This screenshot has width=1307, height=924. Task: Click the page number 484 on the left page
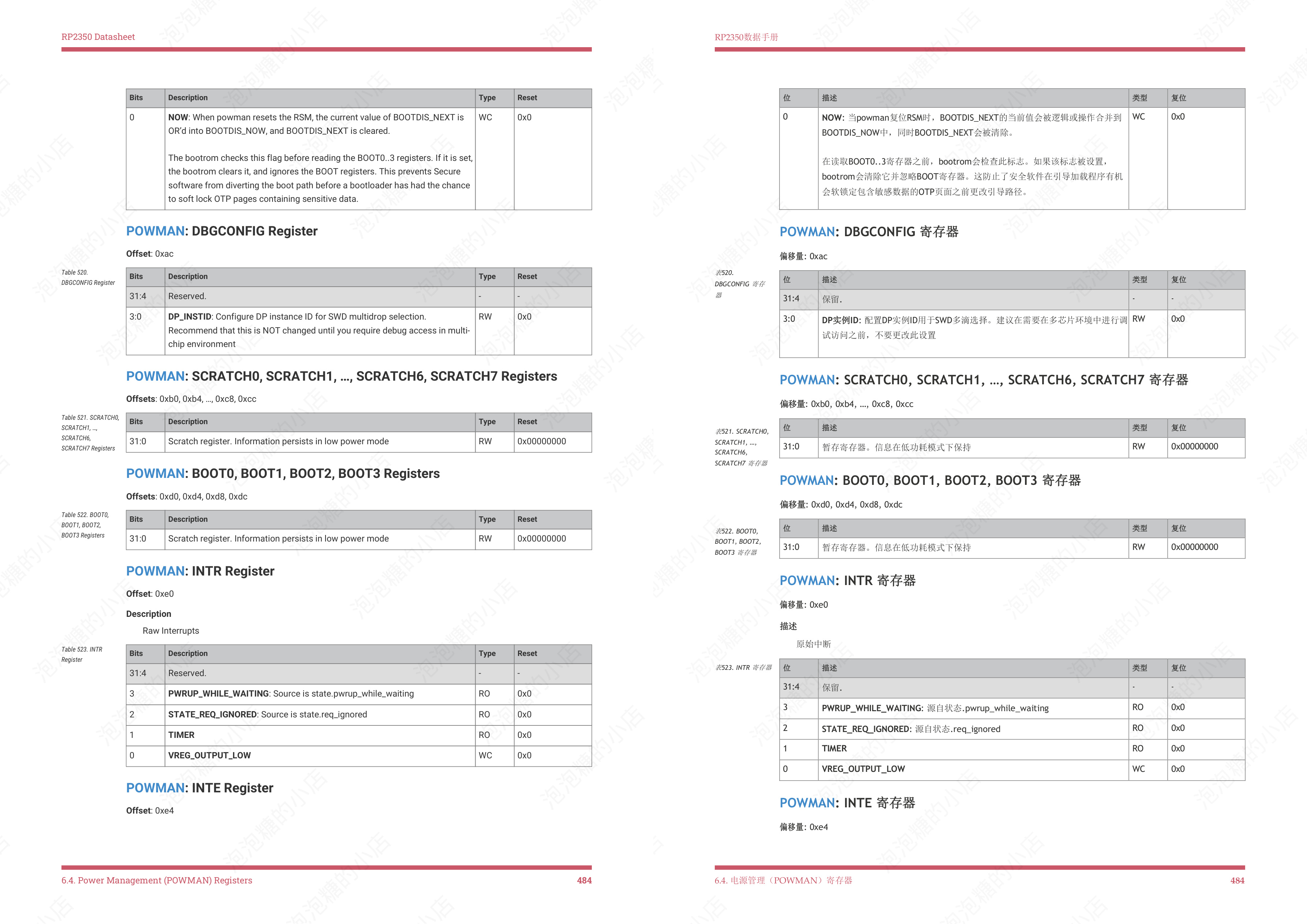(x=584, y=880)
